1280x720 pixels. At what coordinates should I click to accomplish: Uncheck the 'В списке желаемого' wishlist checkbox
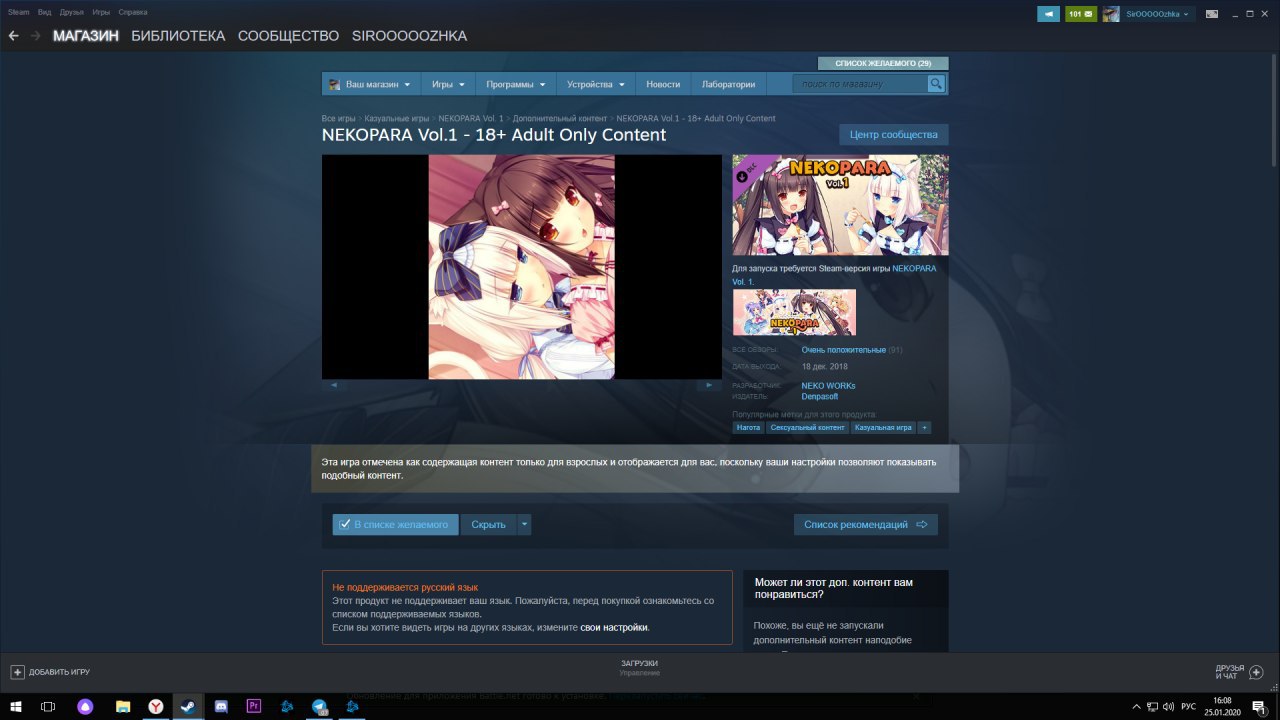pyautogui.click(x=345, y=524)
